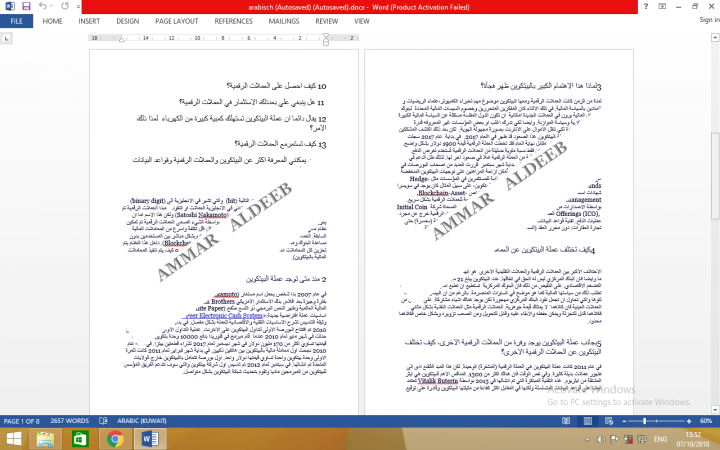The height and width of the screenshot is (450, 720).
Task: Select the REFERENCES ribbon tab
Action: coord(233,21)
